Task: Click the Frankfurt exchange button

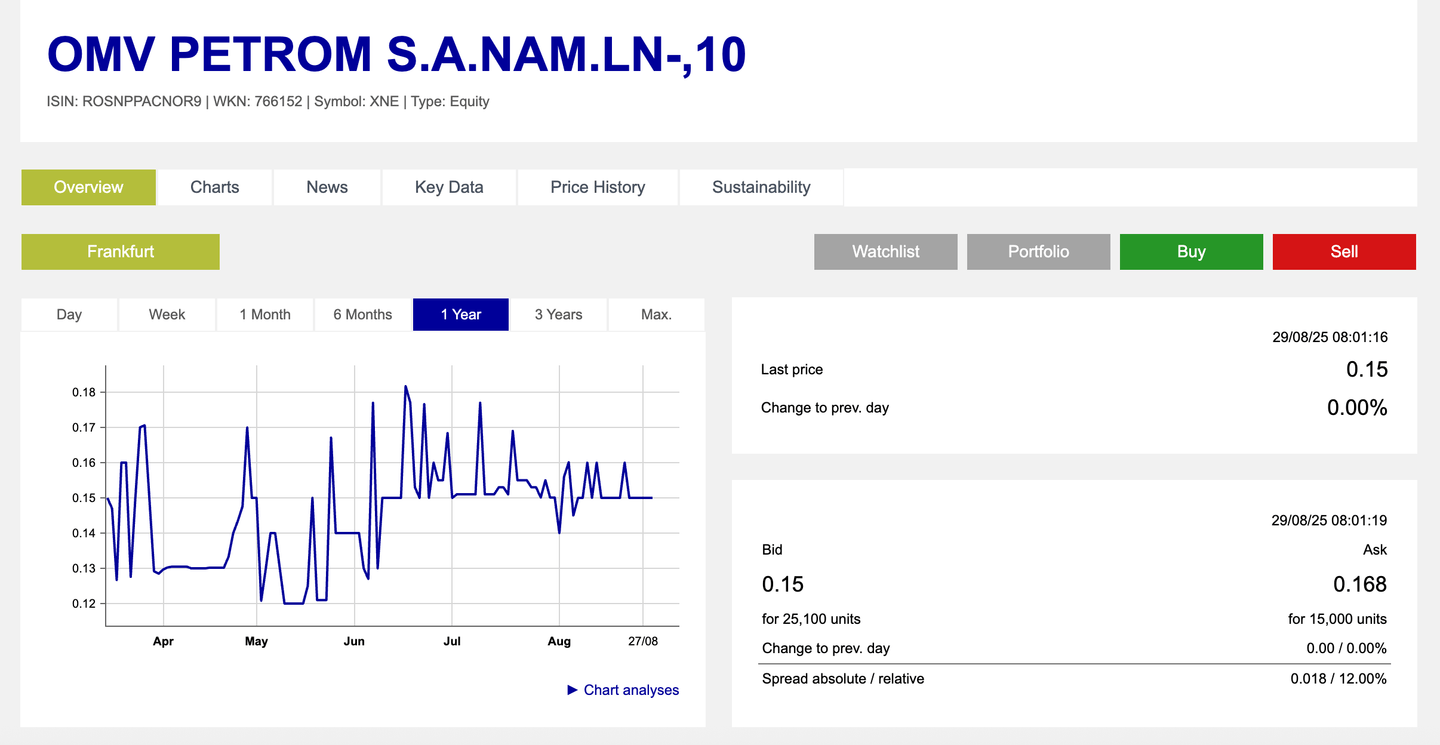Action: tap(120, 252)
